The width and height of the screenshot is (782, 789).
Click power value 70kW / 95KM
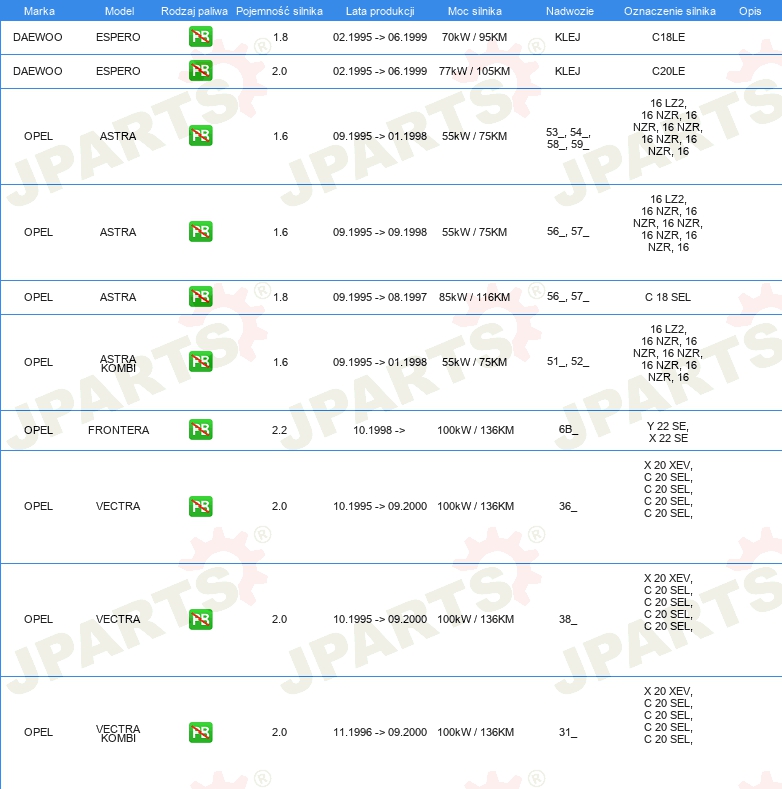pyautogui.click(x=474, y=37)
